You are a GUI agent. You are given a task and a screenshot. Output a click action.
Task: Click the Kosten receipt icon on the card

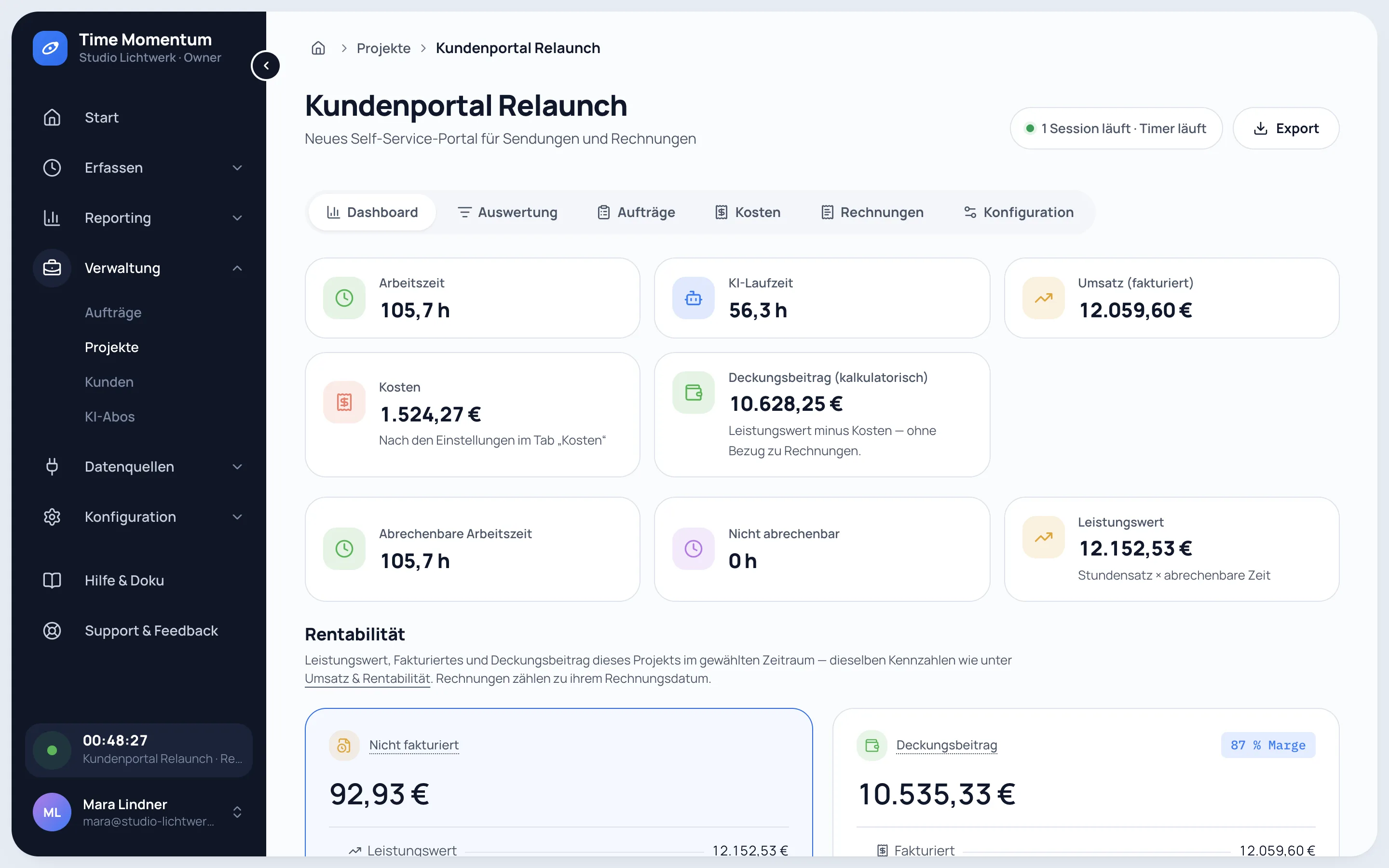344,403
